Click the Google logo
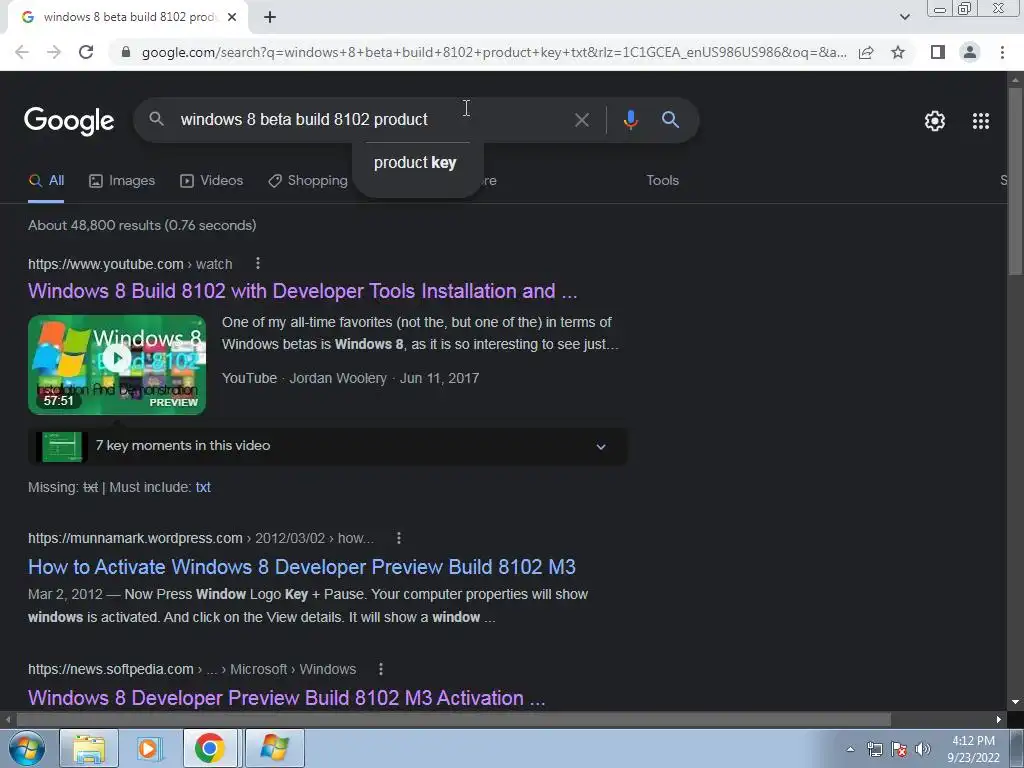 coord(69,120)
